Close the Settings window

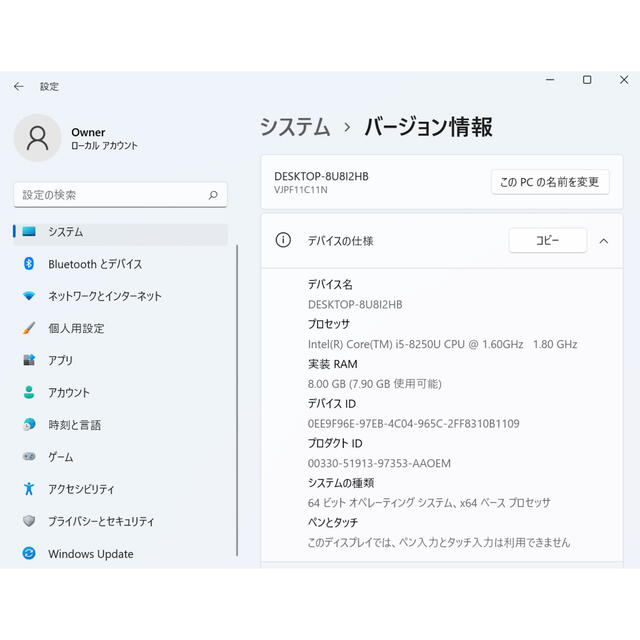click(x=624, y=80)
